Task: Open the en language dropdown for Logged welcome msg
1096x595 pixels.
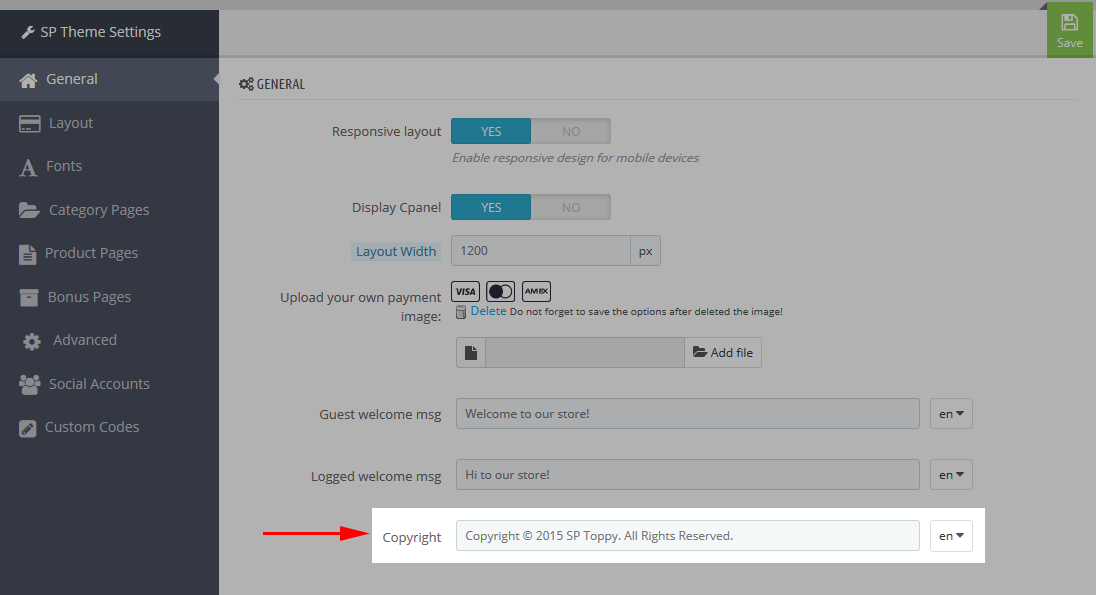Action: pyautogui.click(x=951, y=475)
